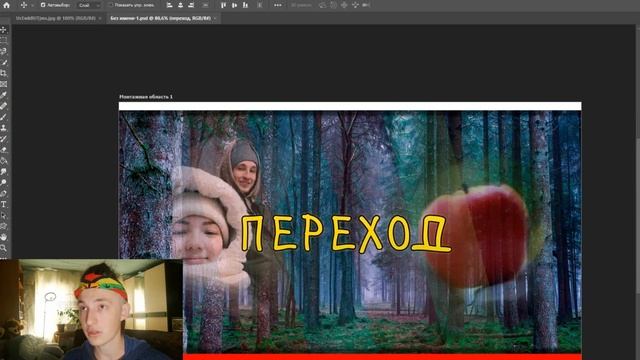Select the Rectangle shape tool
Image resolution: width=640 pixels, height=360 pixels.
[4, 226]
